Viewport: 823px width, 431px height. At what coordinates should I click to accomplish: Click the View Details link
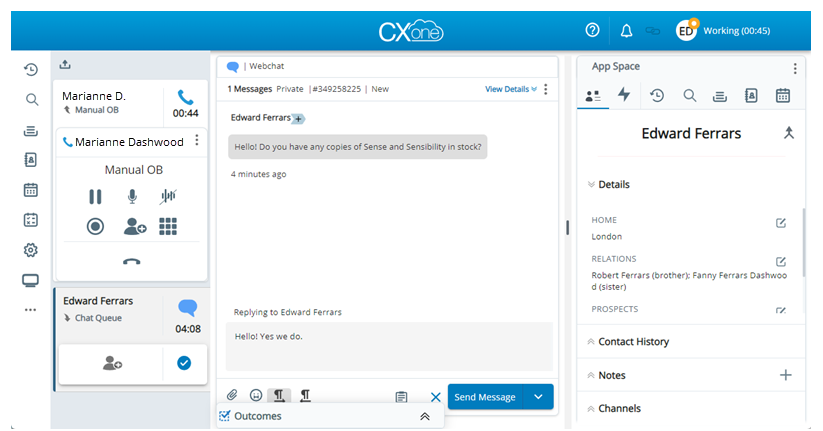tap(510, 89)
